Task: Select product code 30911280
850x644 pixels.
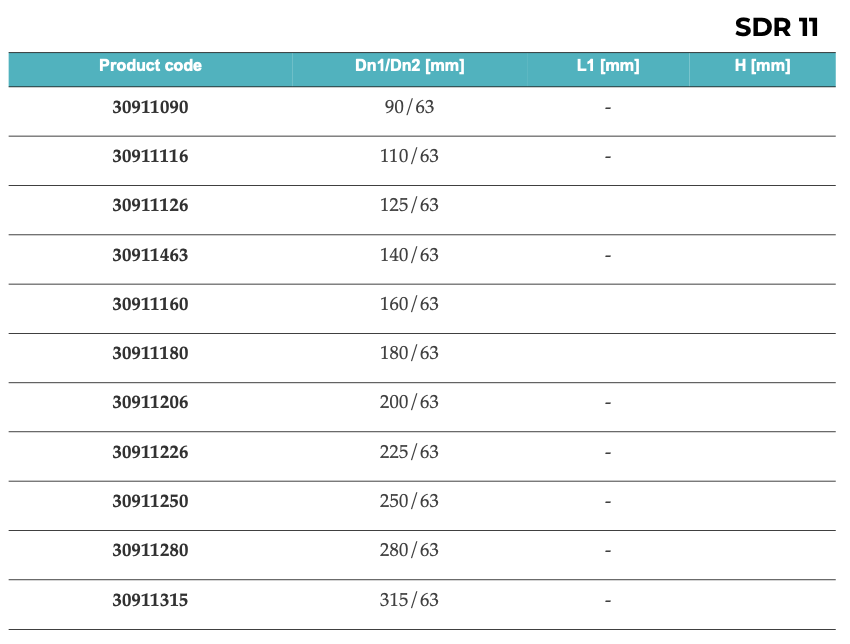Action: click(150, 550)
